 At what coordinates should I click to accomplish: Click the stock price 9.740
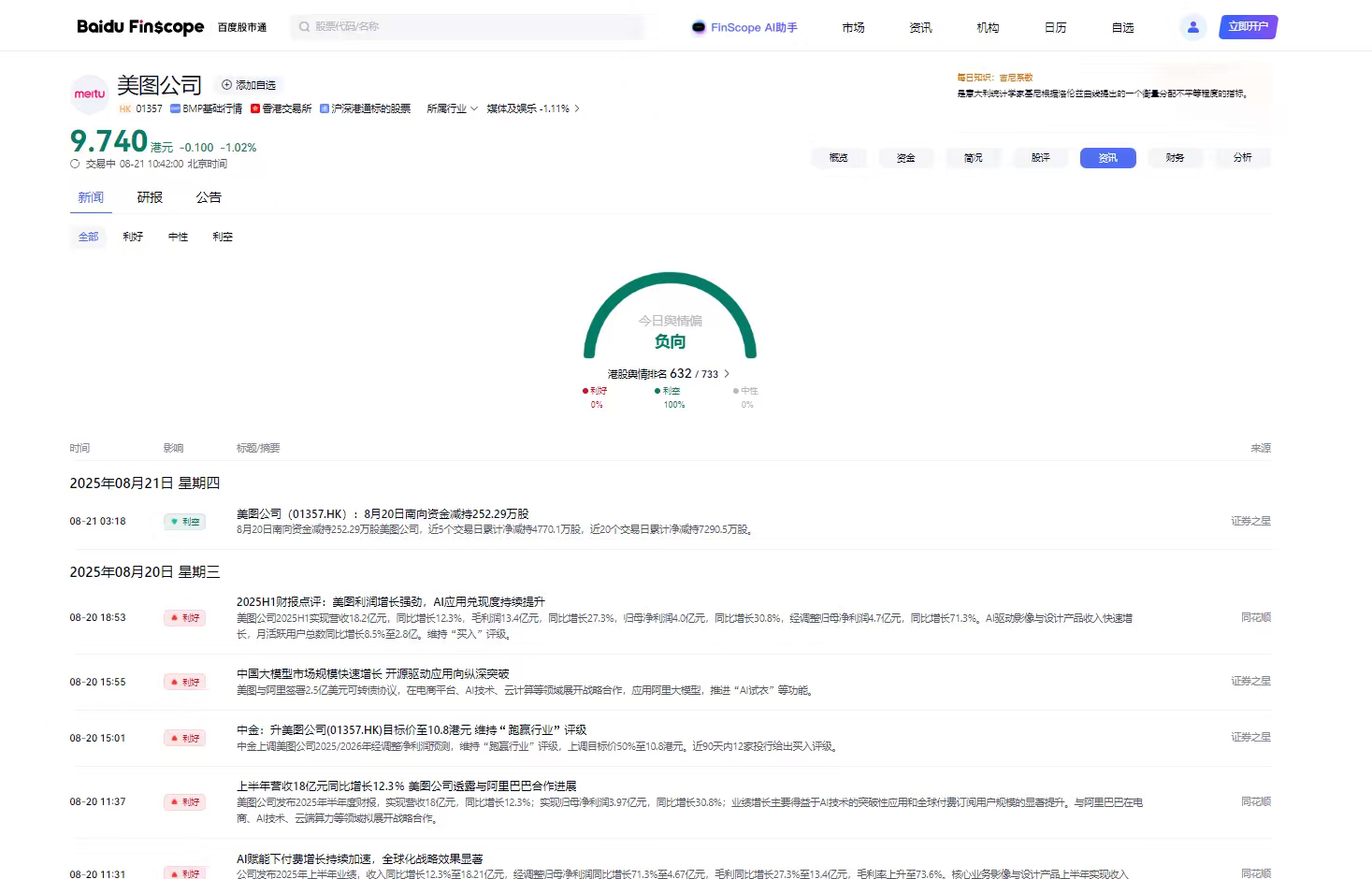(x=108, y=141)
